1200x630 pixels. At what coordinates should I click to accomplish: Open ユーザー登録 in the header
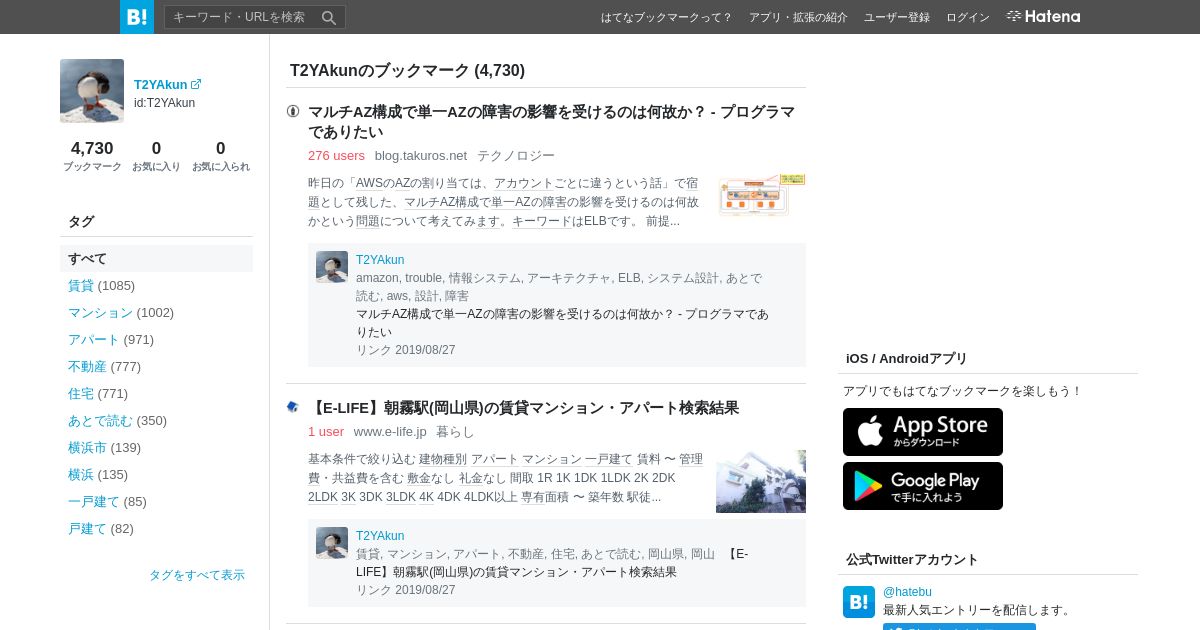pyautogui.click(x=897, y=17)
